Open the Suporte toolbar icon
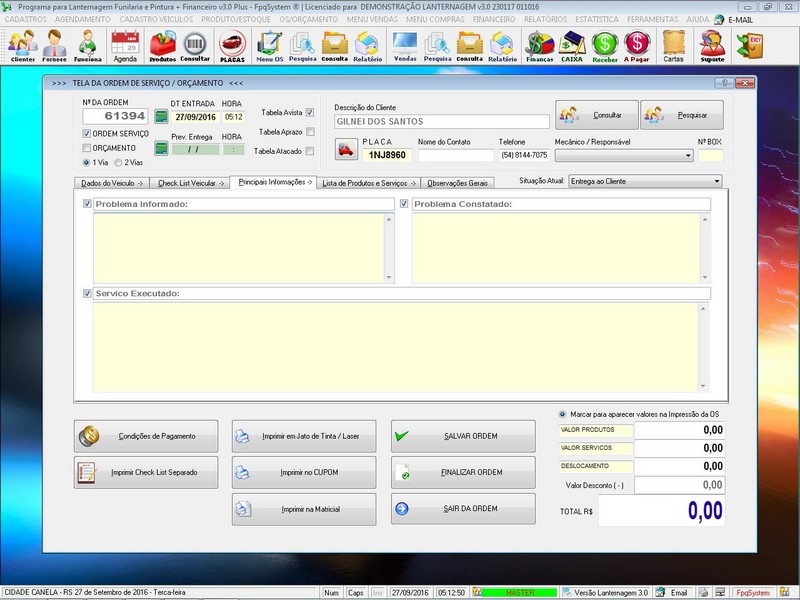This screenshot has height=600, width=800. pos(712,45)
